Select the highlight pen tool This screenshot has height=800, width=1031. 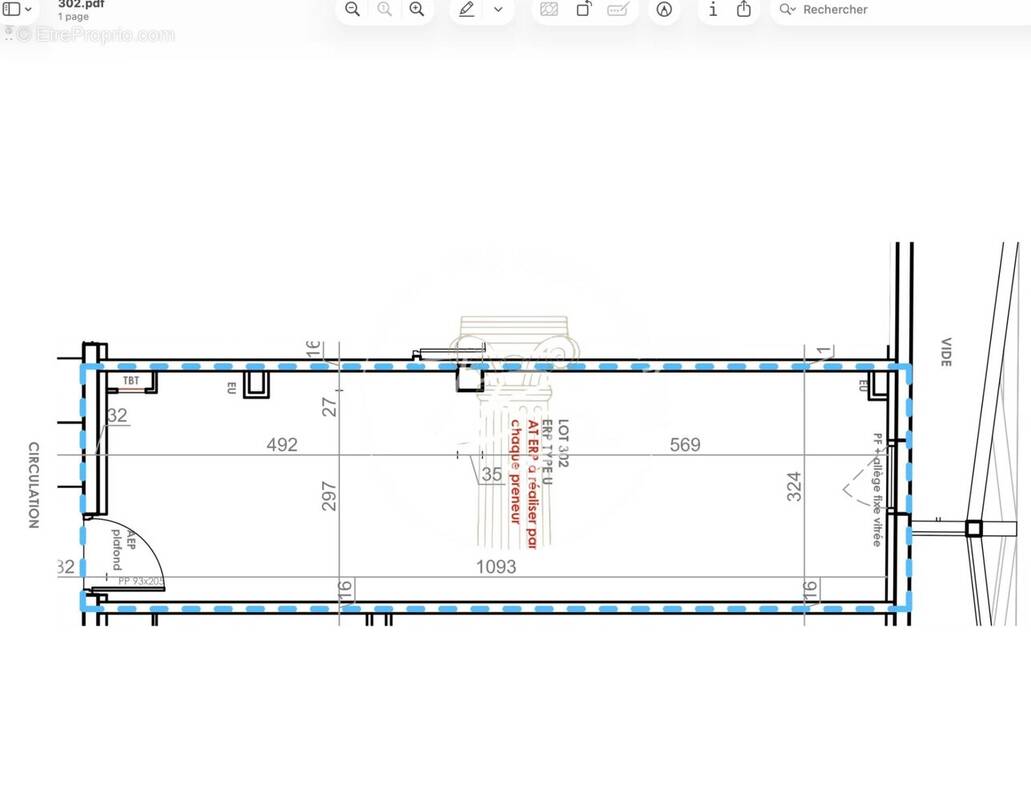pyautogui.click(x=467, y=9)
